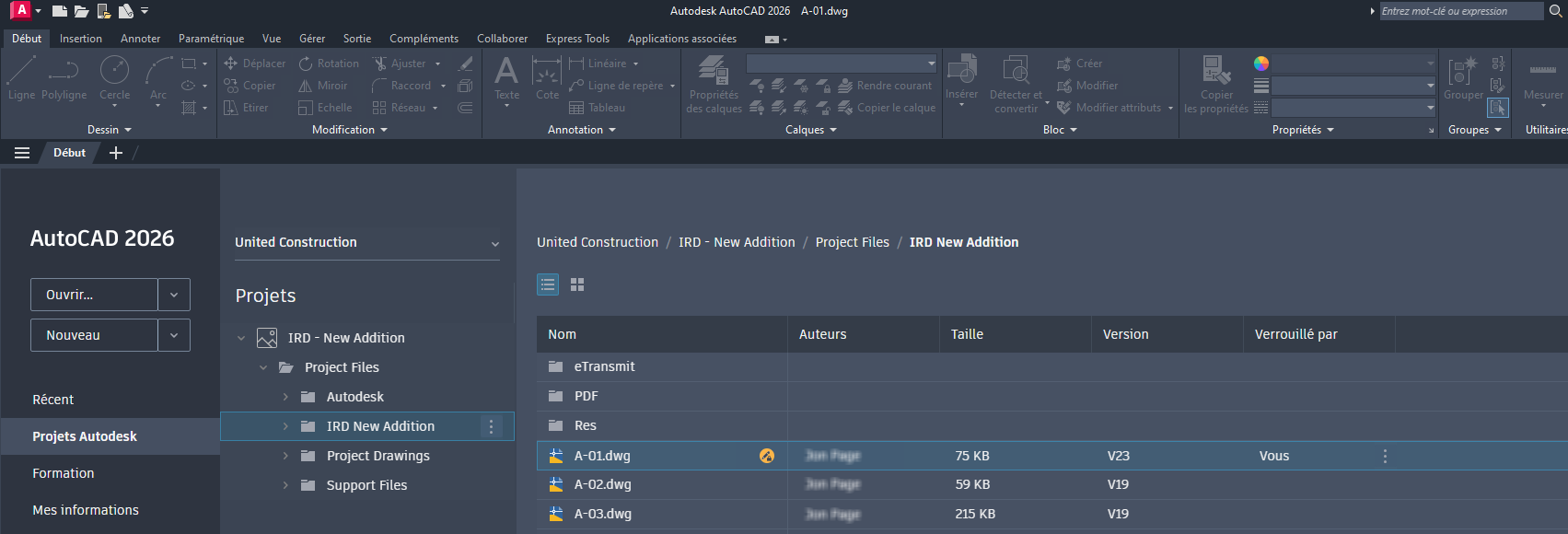
Task: Open Propriétés des calques
Action: coord(714,84)
